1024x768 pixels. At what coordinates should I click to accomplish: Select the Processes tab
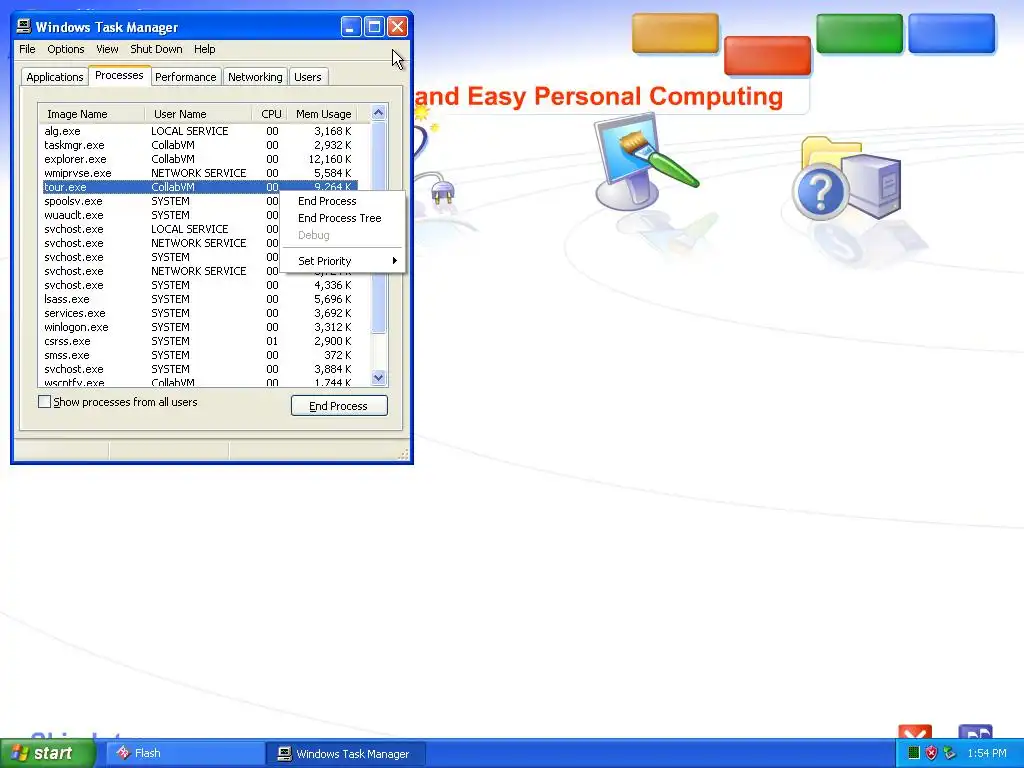click(x=119, y=75)
